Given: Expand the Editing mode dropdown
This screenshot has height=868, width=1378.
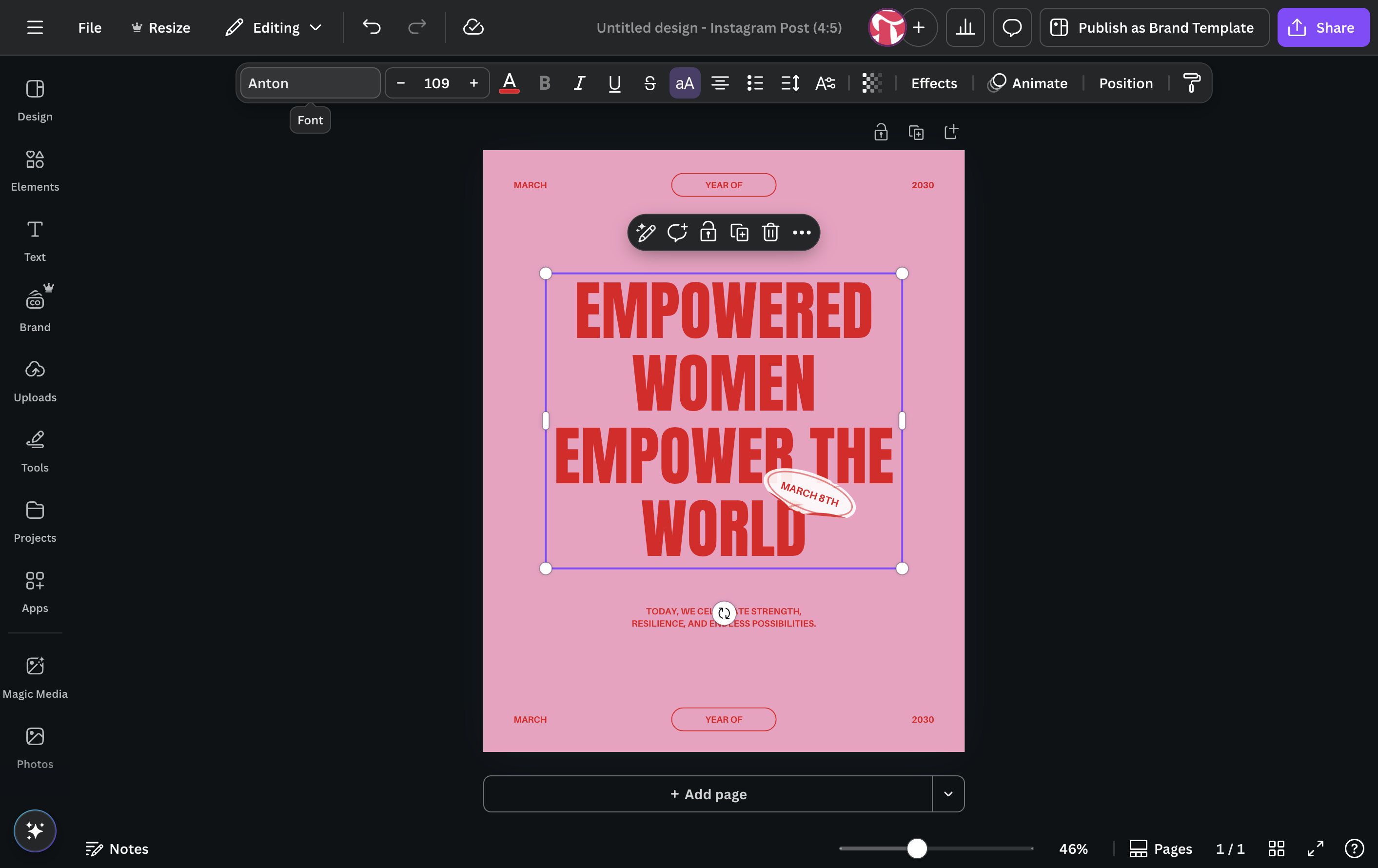Looking at the screenshot, I should (x=273, y=27).
